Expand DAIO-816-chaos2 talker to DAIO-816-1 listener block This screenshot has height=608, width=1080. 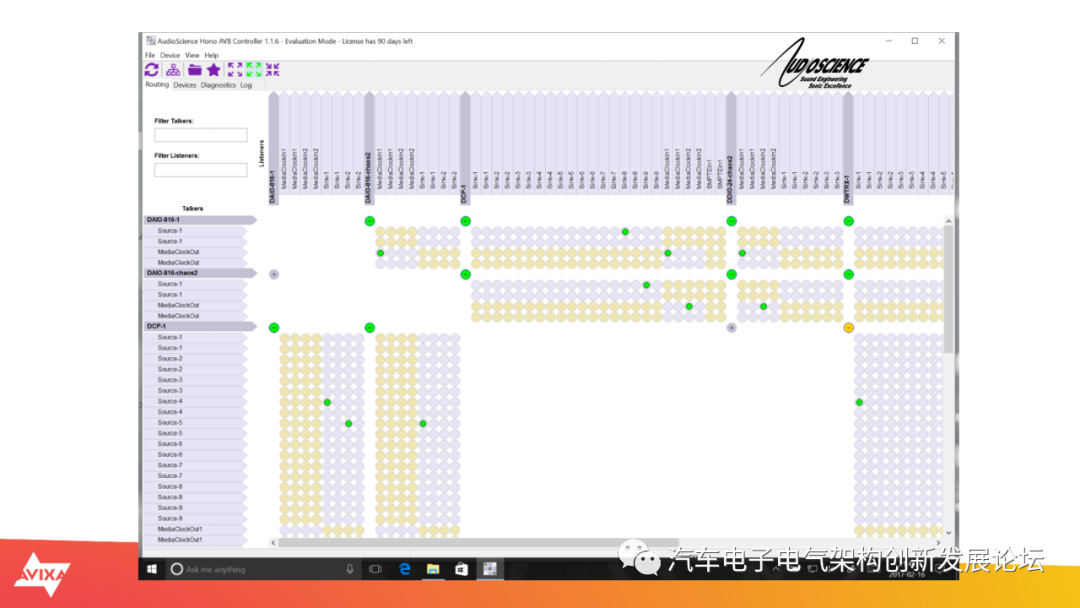274,274
